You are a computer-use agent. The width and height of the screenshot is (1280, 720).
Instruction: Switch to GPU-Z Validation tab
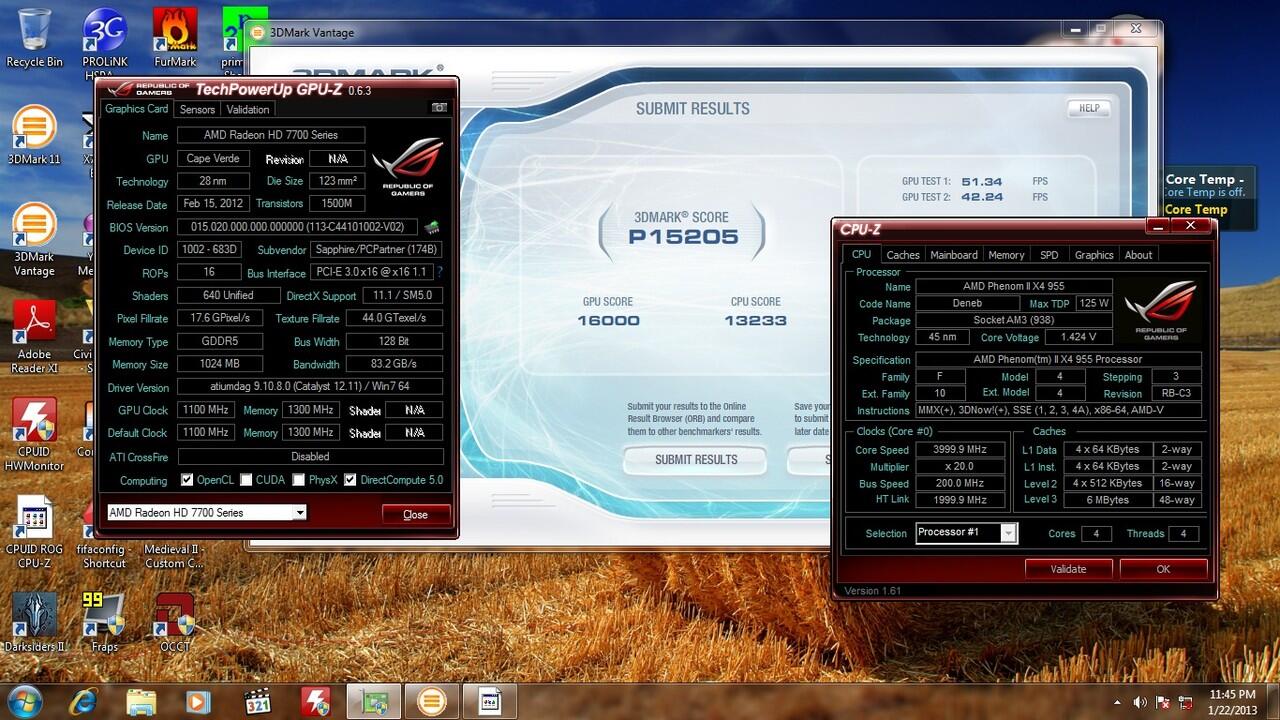click(247, 109)
